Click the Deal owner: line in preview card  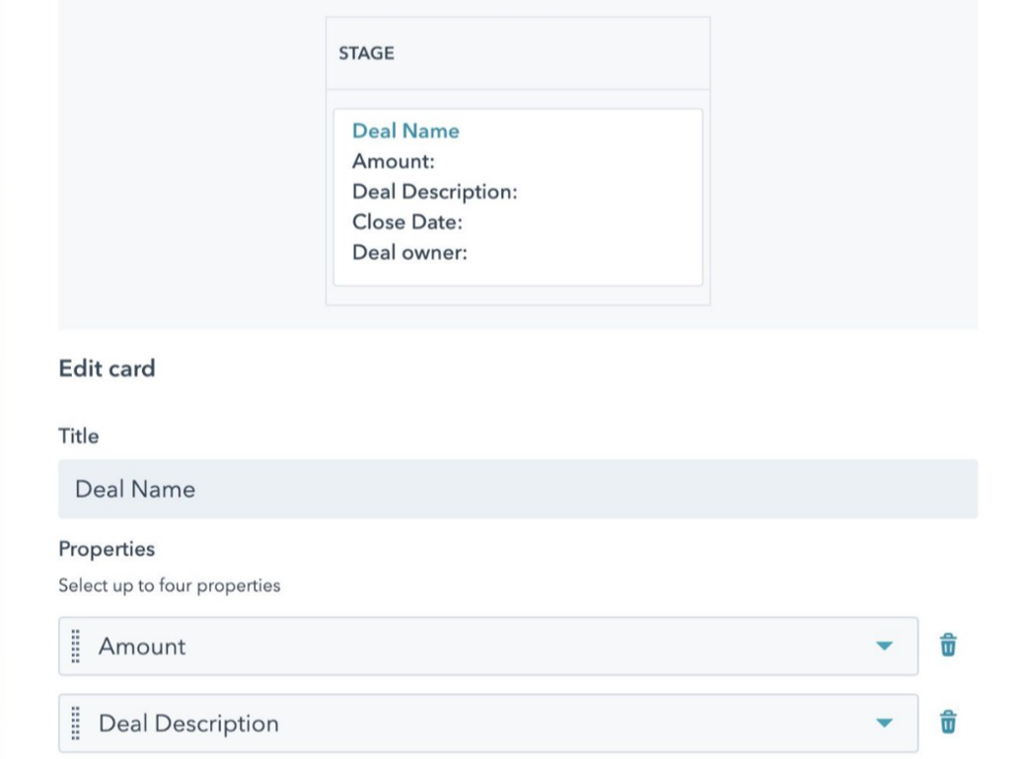(x=410, y=252)
